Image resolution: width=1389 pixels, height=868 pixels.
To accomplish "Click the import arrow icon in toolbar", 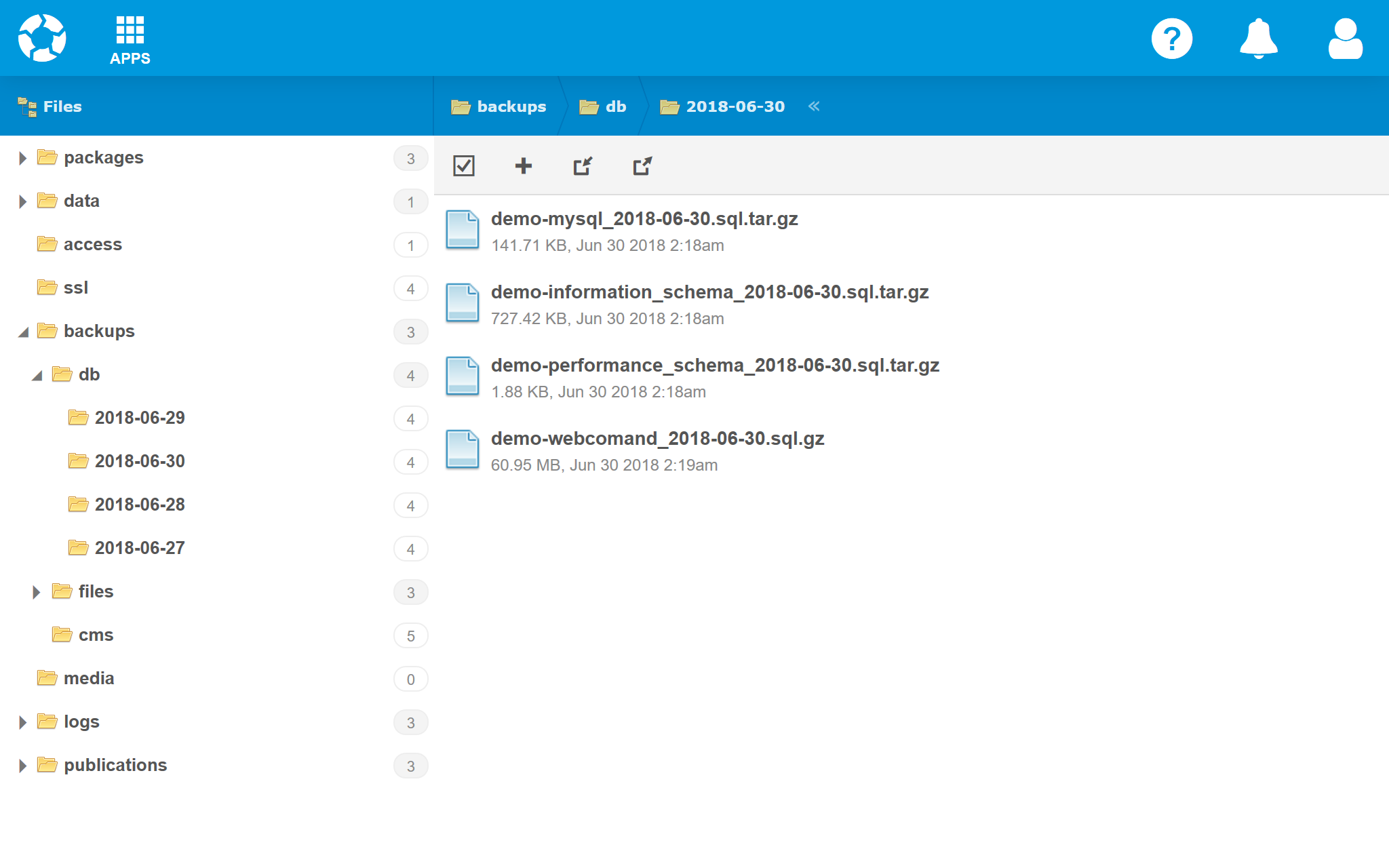I will pyautogui.click(x=583, y=165).
